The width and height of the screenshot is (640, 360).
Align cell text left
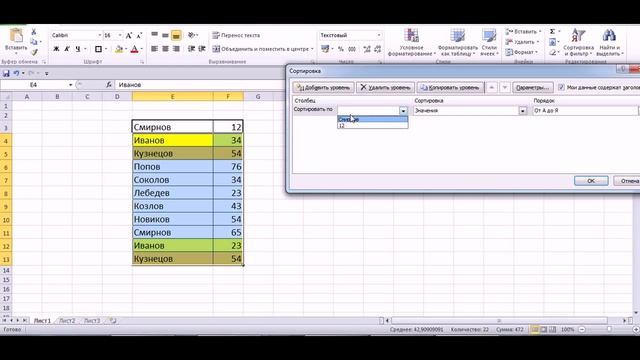coord(155,49)
